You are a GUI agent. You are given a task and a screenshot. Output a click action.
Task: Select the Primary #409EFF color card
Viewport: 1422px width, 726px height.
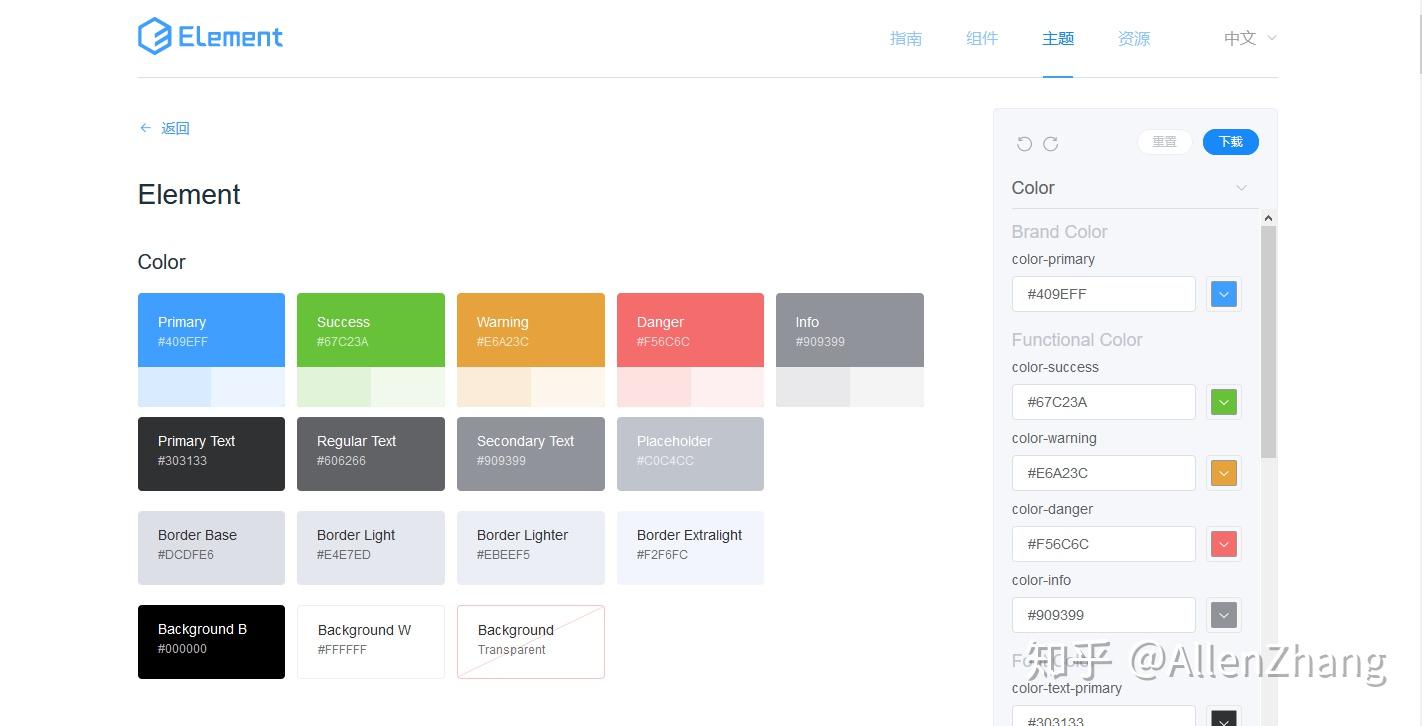(x=211, y=330)
